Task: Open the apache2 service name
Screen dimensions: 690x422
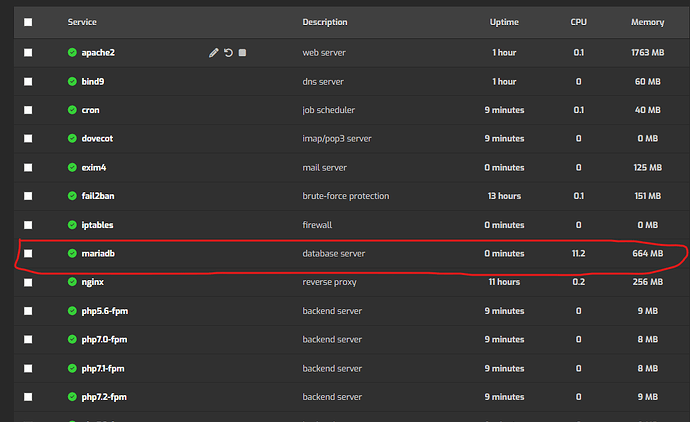Action: click(x=98, y=53)
